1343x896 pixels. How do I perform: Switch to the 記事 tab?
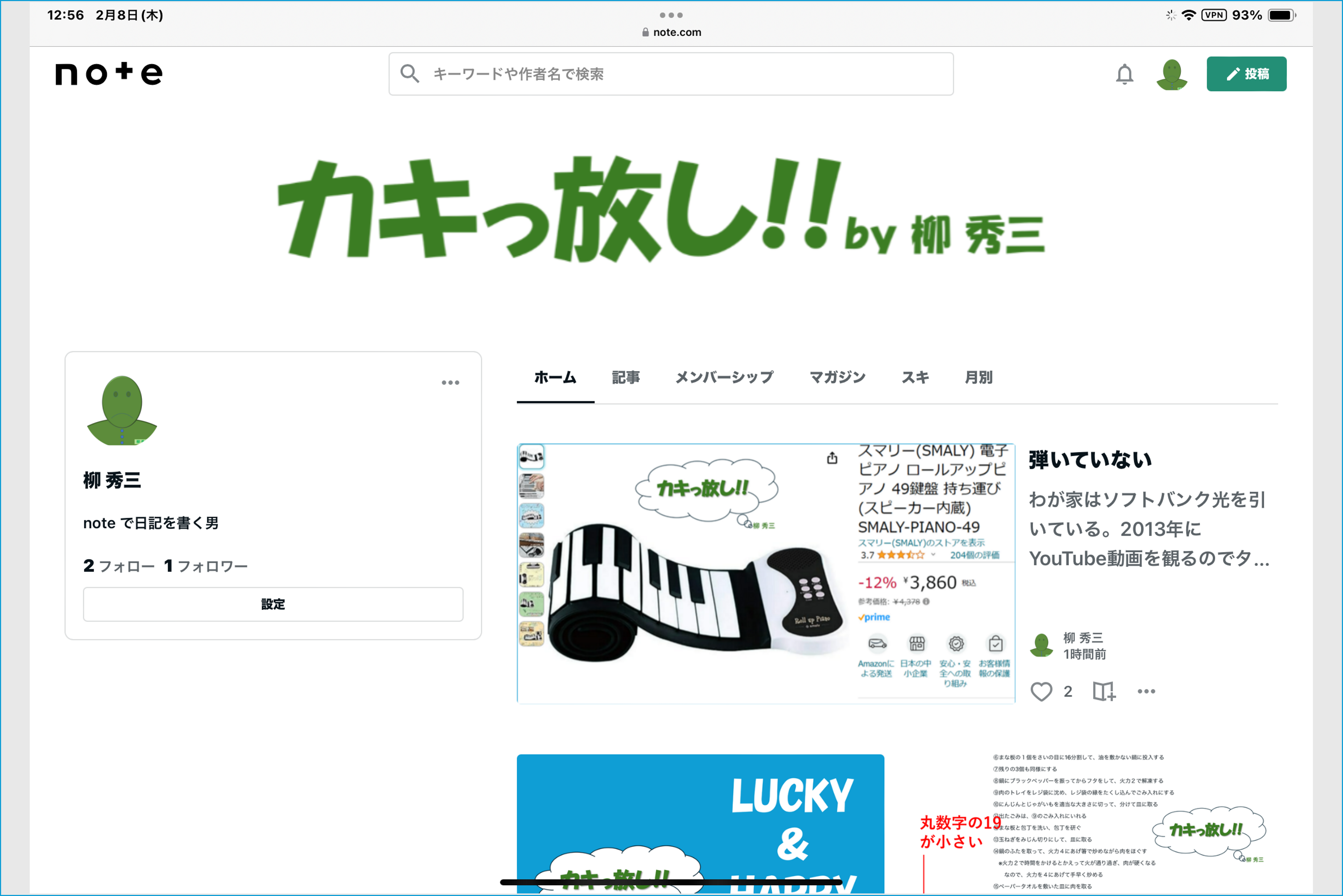coord(626,377)
